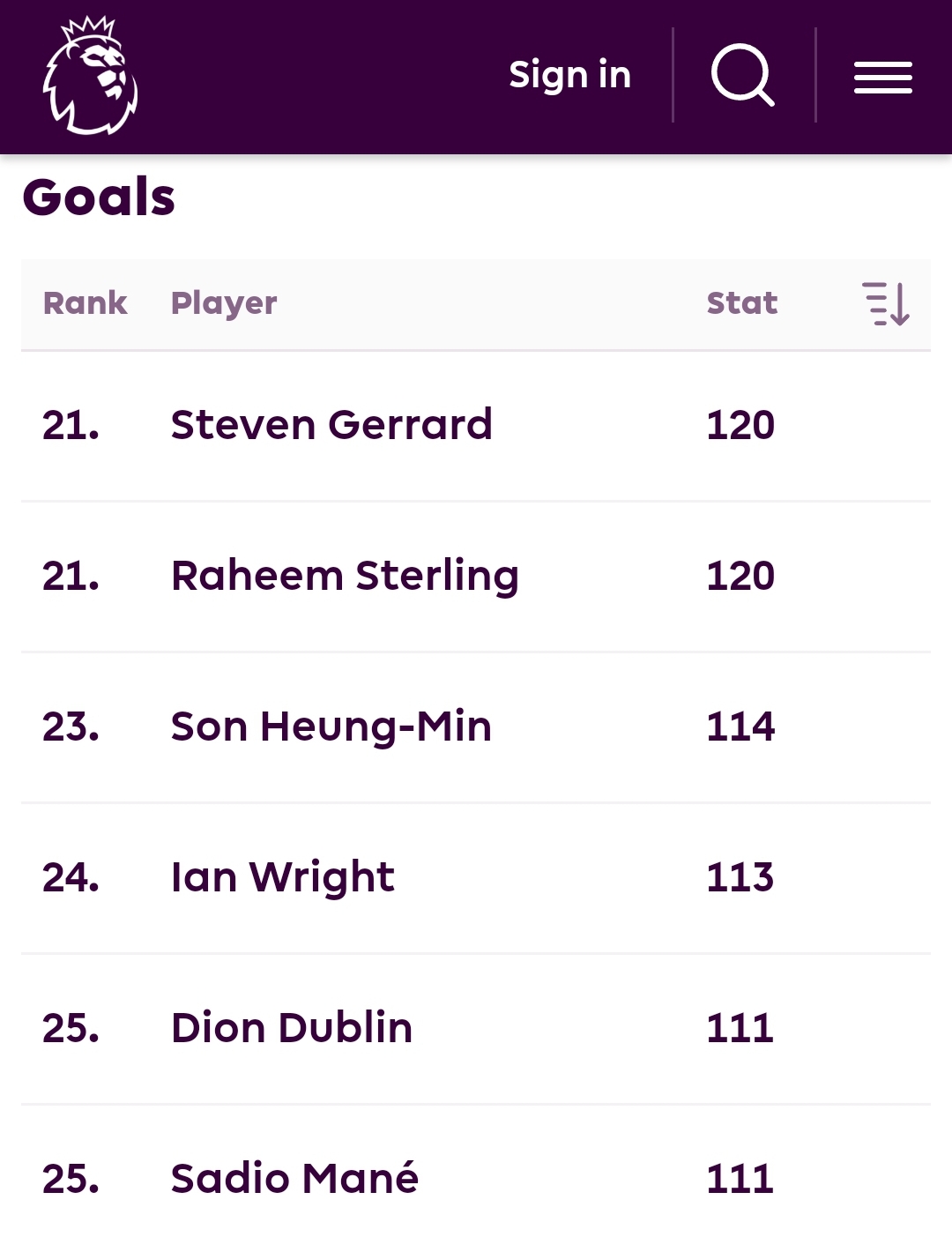View Ian Wright's player page
The width and height of the screenshot is (952, 1237).
(x=283, y=877)
